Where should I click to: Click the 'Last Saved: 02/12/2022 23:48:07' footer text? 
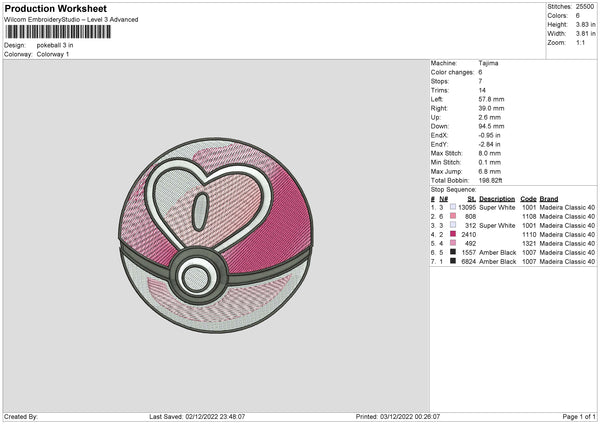197,416
